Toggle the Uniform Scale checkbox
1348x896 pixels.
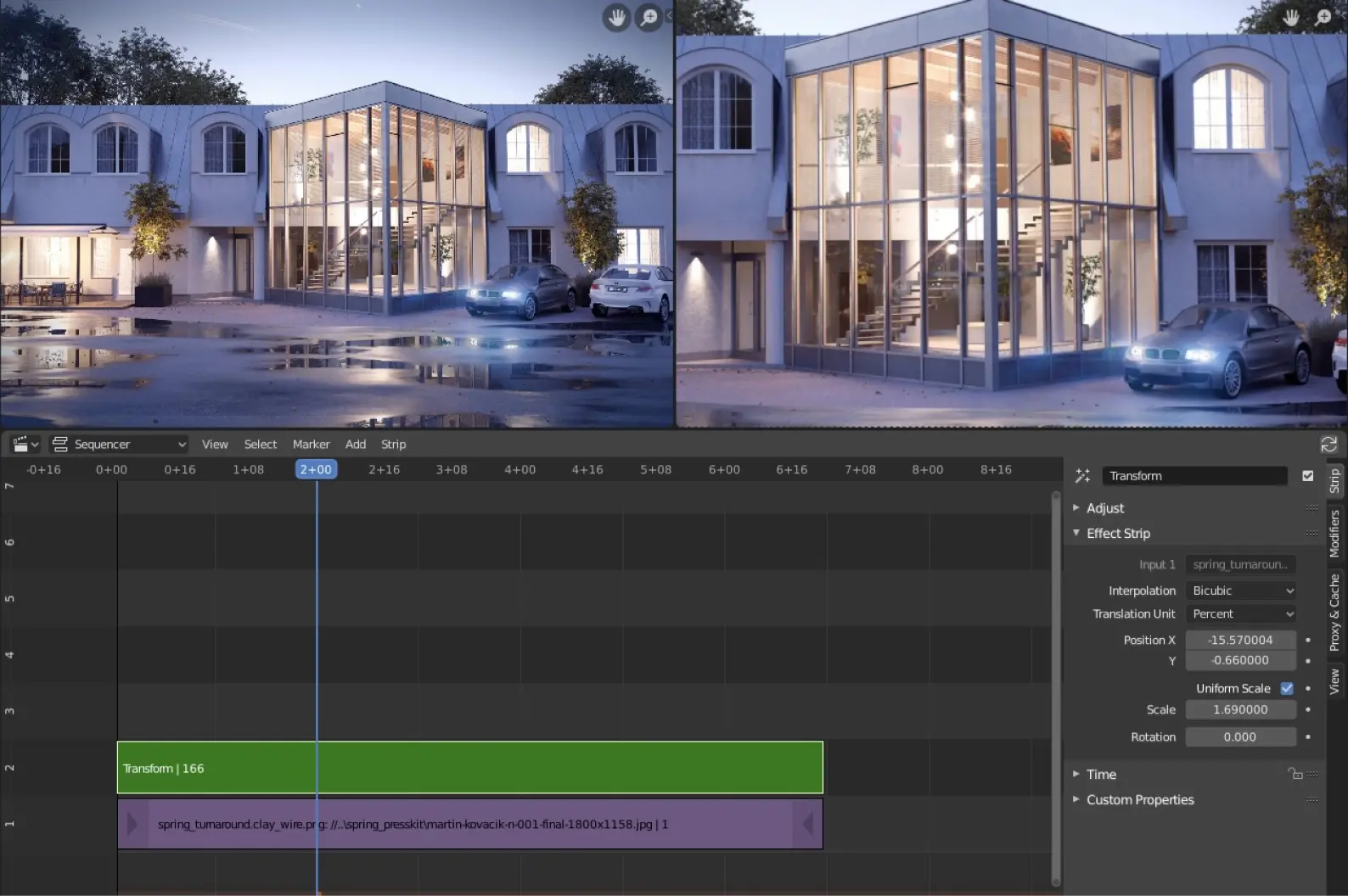click(x=1287, y=688)
